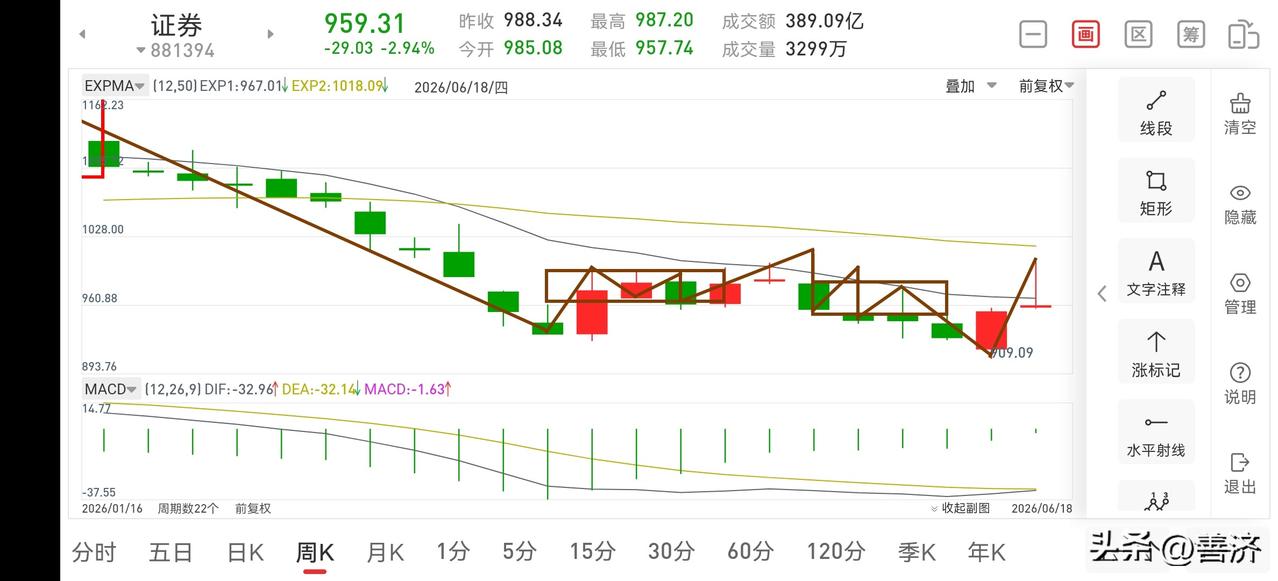Switch to 15分 fifteen-minute tab
The height and width of the screenshot is (581, 1278).
pyautogui.click(x=592, y=552)
